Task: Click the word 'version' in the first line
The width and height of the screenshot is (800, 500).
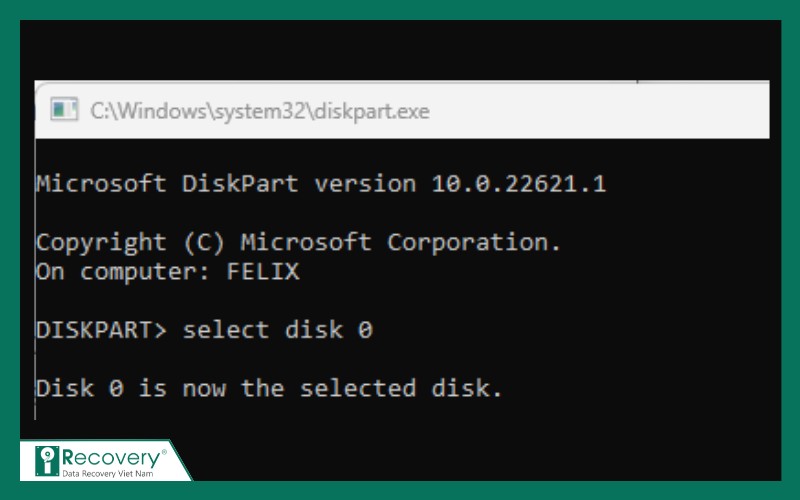Action: pyautogui.click(x=365, y=184)
